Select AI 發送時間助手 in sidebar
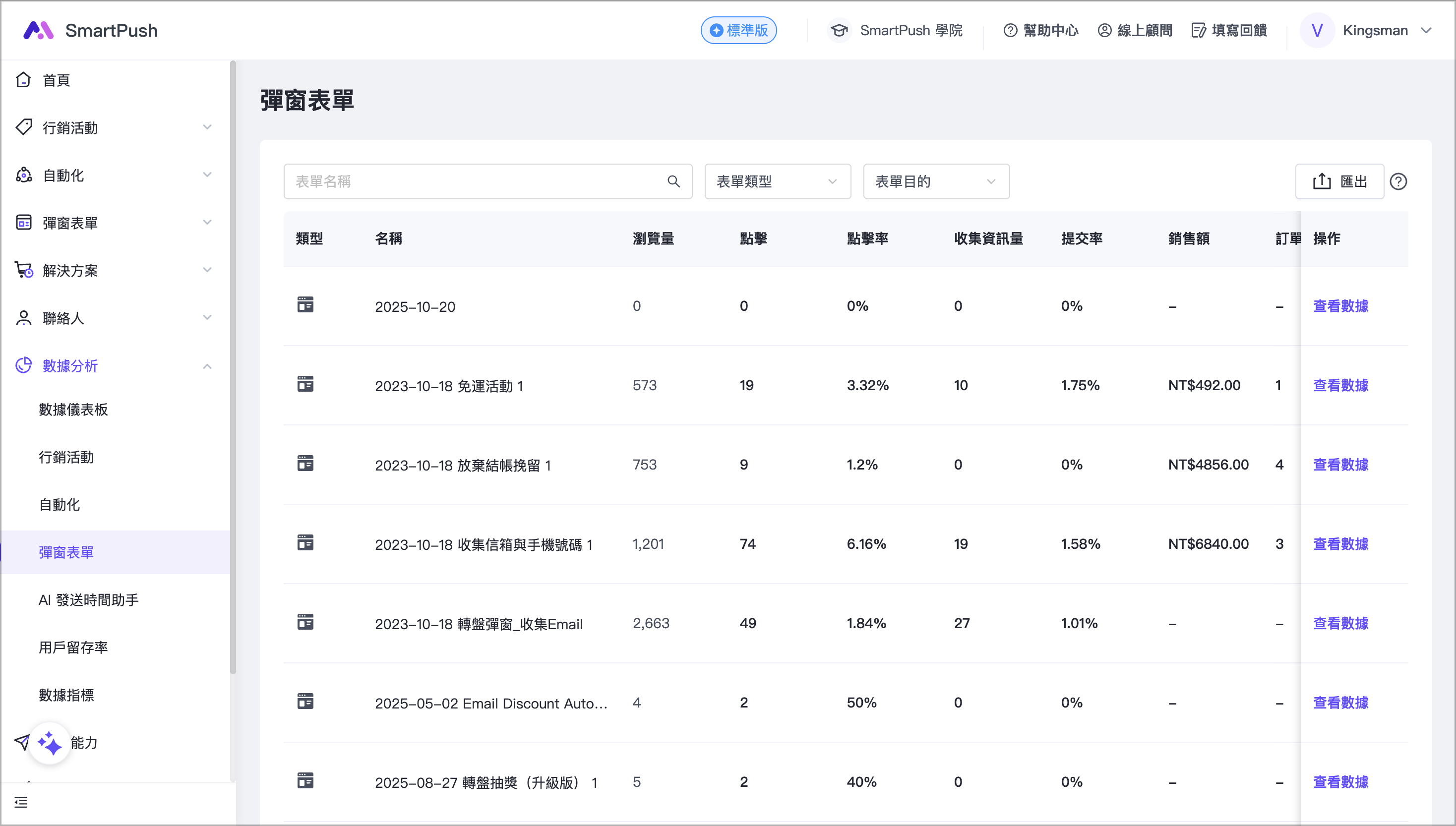The width and height of the screenshot is (1456, 826). (x=88, y=599)
